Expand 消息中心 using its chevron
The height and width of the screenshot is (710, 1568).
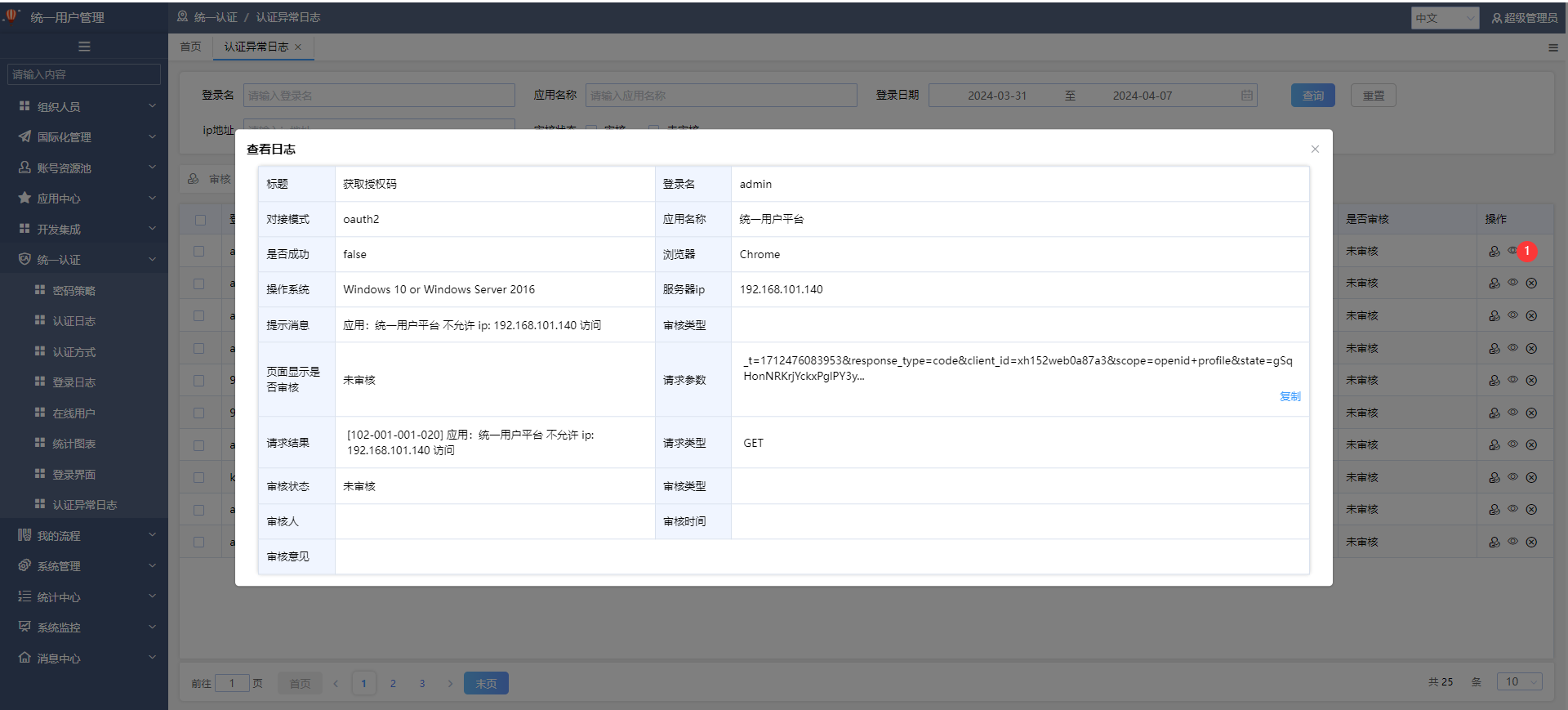(152, 658)
